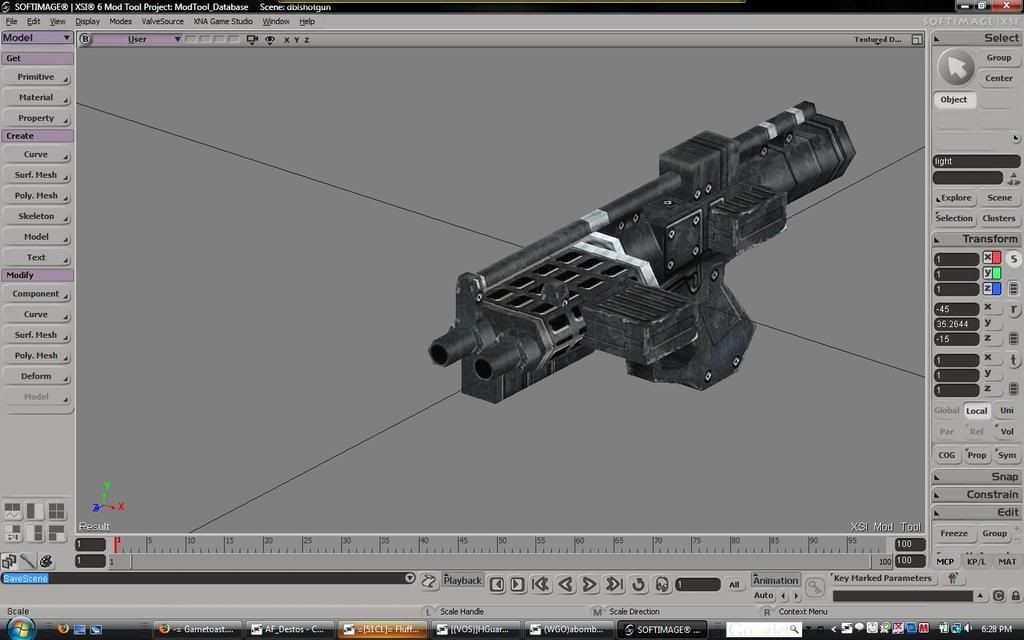
Task: Click the Explore button
Action: click(954, 198)
